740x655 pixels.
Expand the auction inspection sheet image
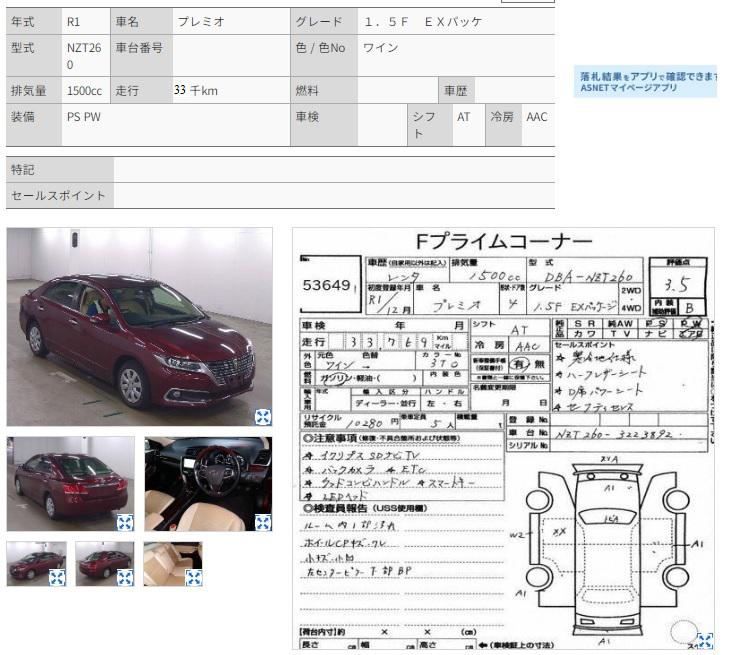tap(705, 641)
